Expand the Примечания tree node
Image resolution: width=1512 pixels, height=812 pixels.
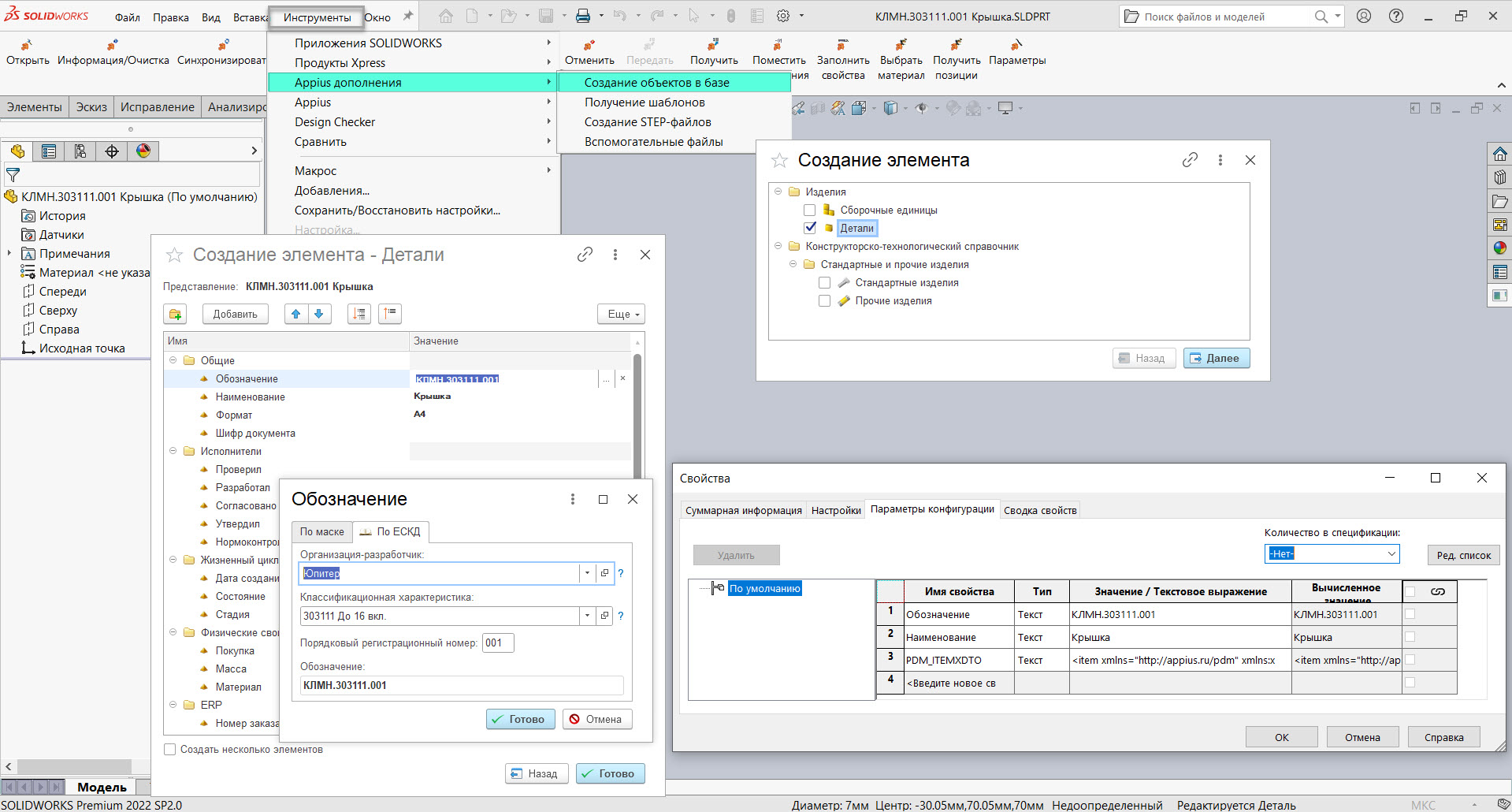coord(9,254)
